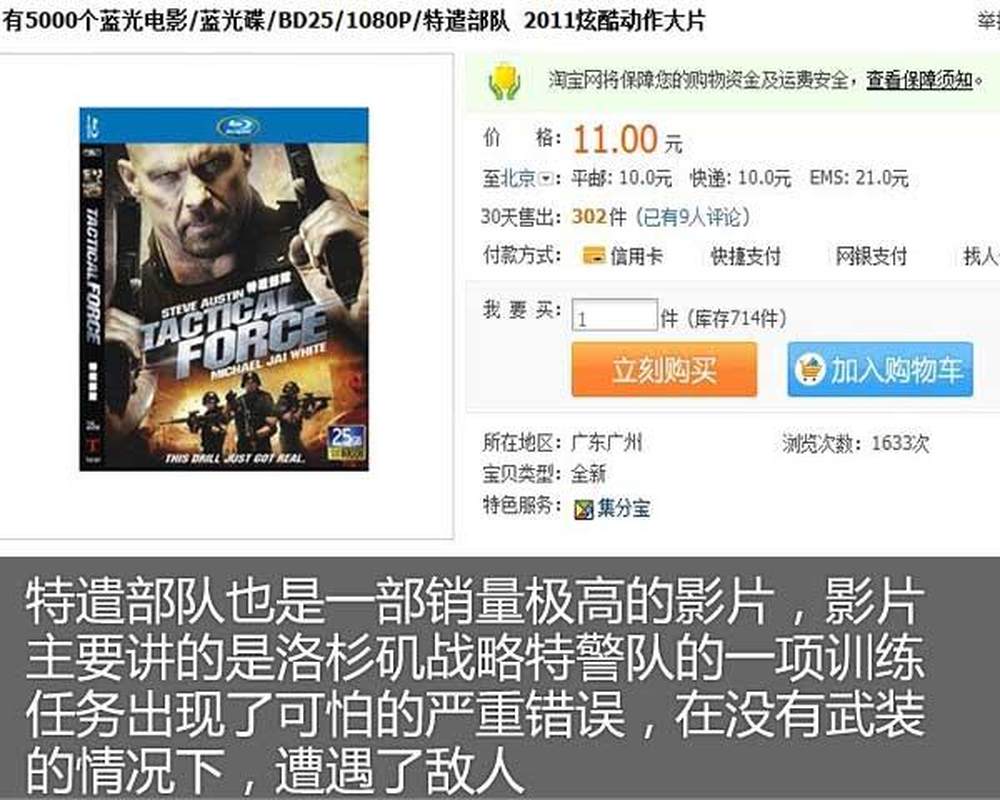Click the shopping cart icon on blue button
The width and height of the screenshot is (1000, 800).
810,369
